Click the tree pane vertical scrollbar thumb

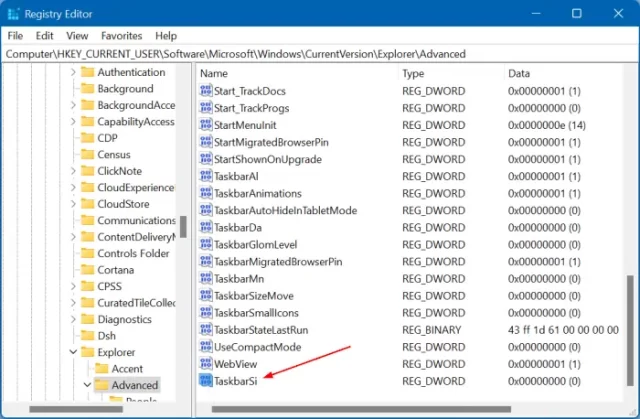coord(183,227)
